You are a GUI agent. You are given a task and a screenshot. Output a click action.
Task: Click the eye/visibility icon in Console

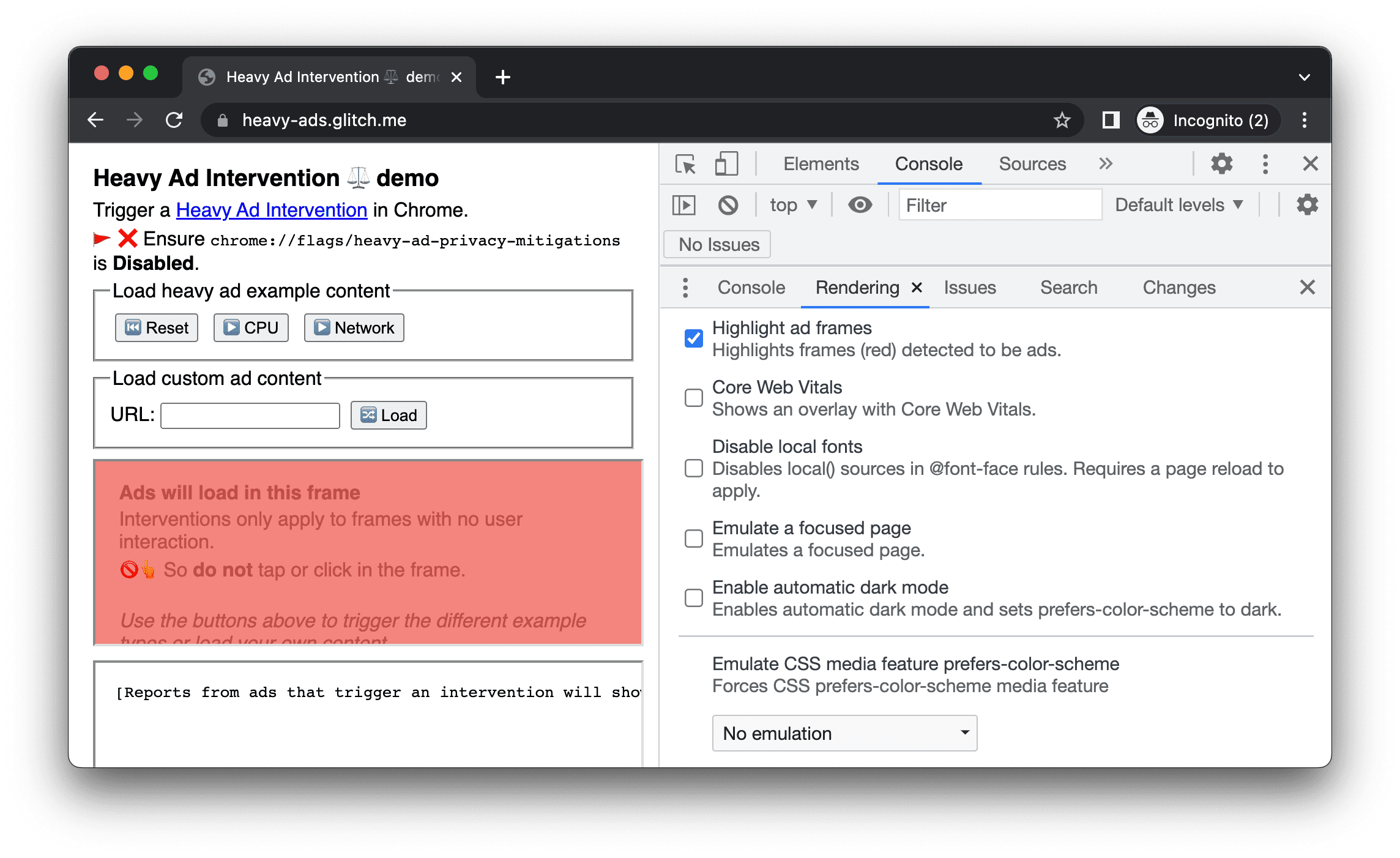point(858,206)
